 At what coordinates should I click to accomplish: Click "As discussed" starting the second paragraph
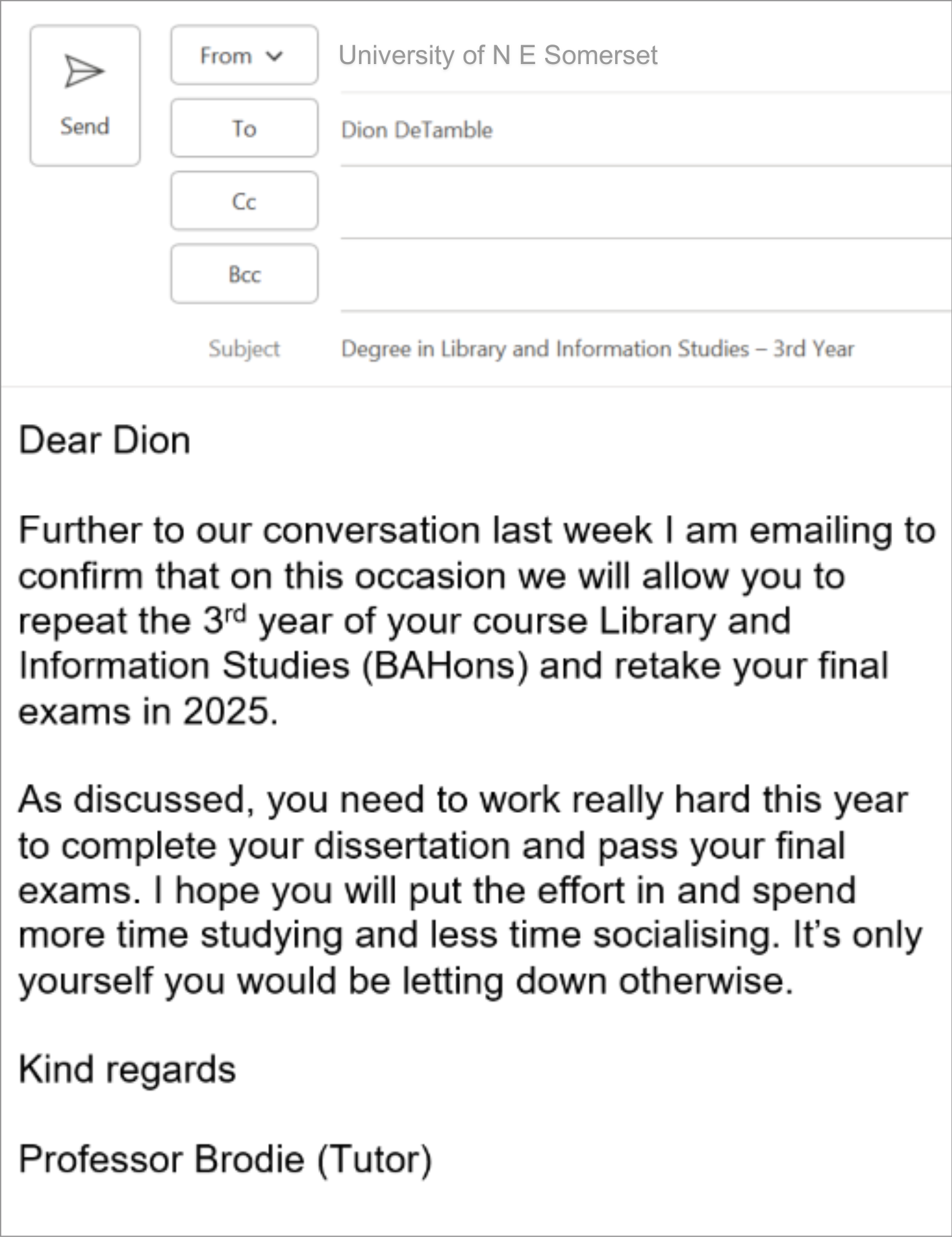click(131, 800)
